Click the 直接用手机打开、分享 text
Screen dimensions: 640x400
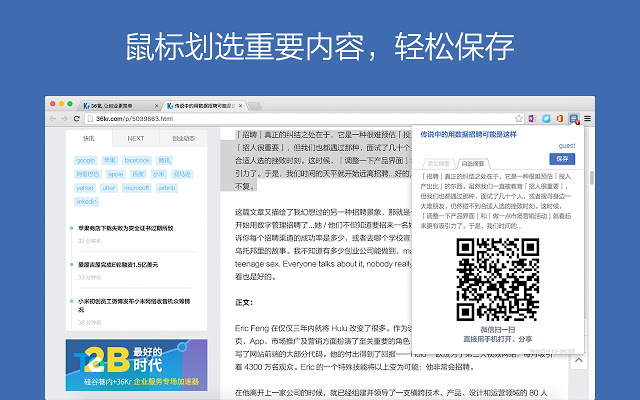click(498, 339)
